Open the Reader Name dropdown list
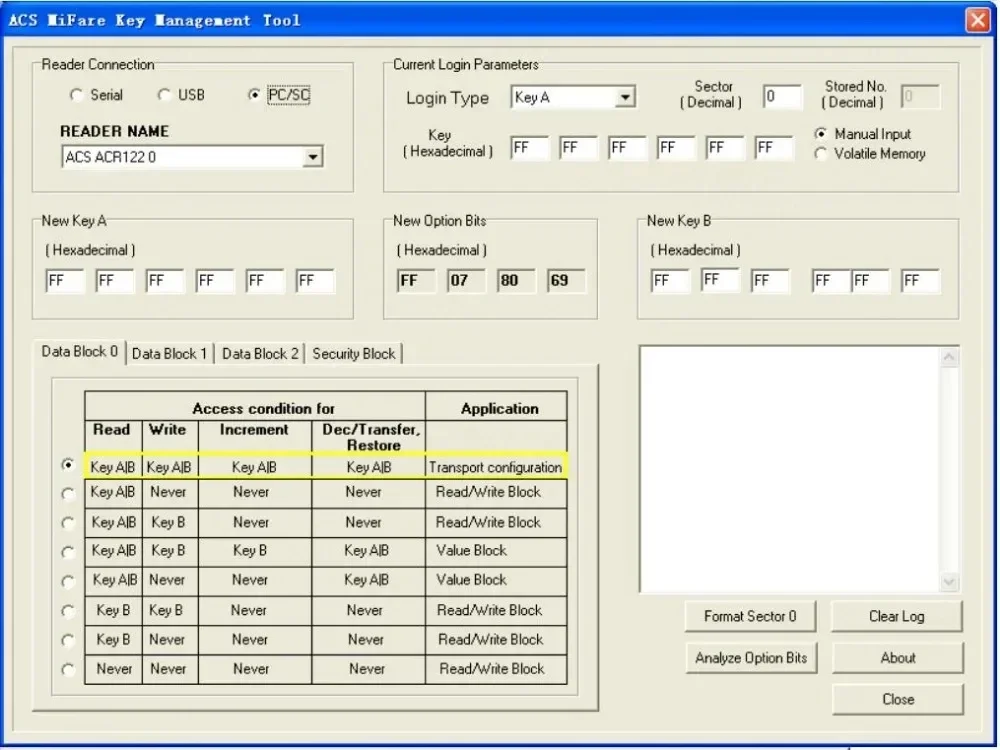Screen dimensions: 1000x750 (313, 157)
